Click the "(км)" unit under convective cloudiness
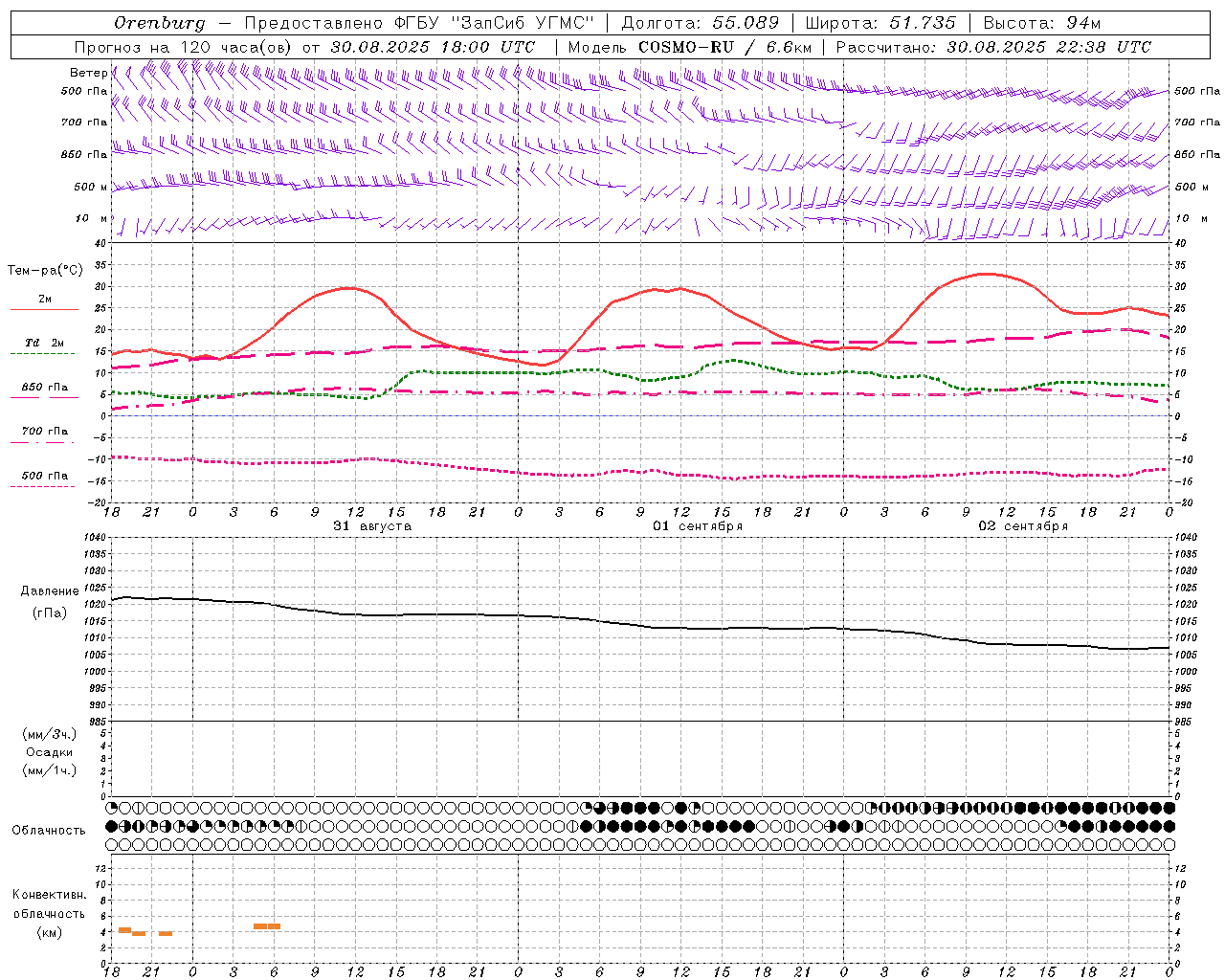The height and width of the screenshot is (980, 1225). click(x=49, y=932)
